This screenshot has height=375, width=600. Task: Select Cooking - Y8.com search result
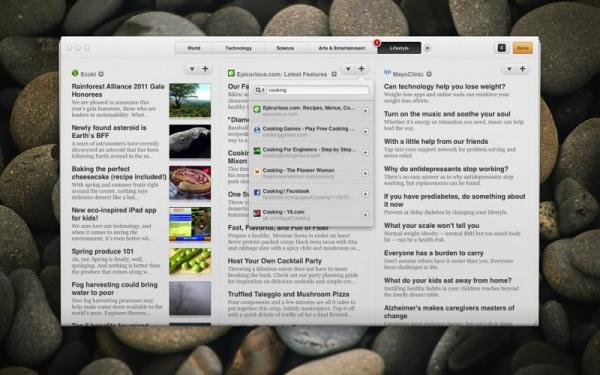[x=311, y=215]
